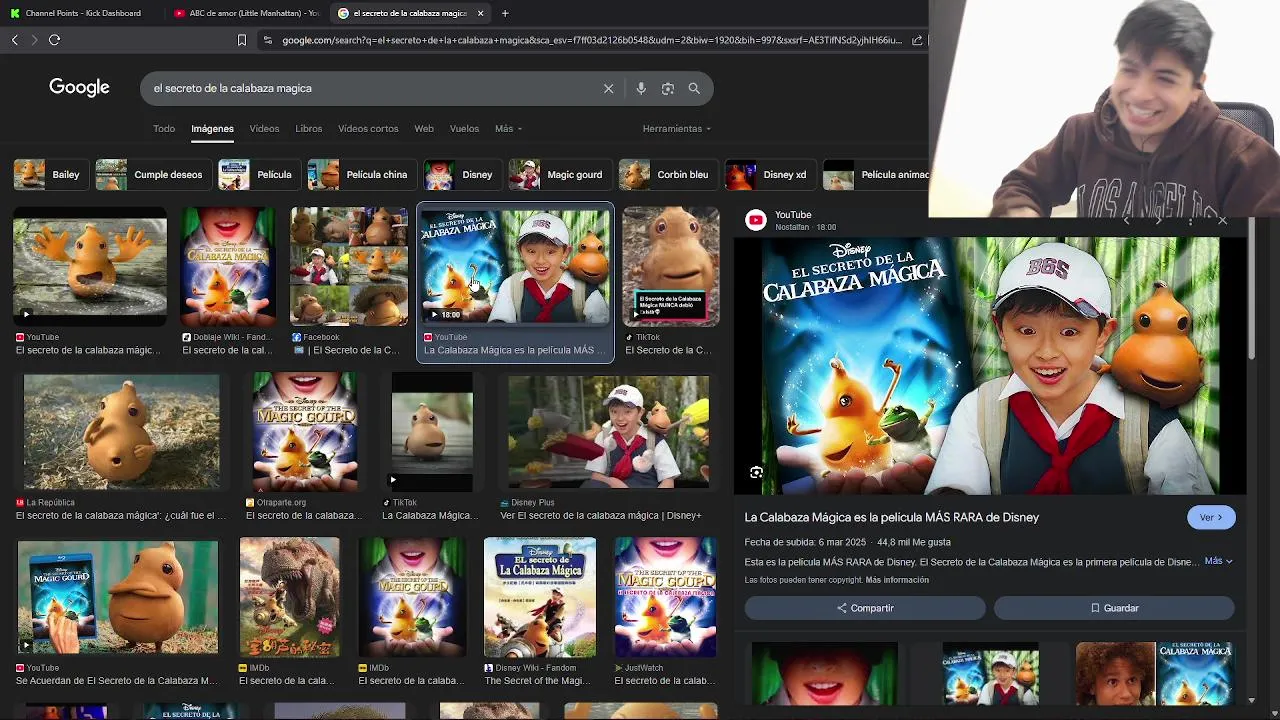Screen dimensions: 1280x720
Task: Open the three-dot menu in the preview panel
Action: pyautogui.click(x=1190, y=220)
